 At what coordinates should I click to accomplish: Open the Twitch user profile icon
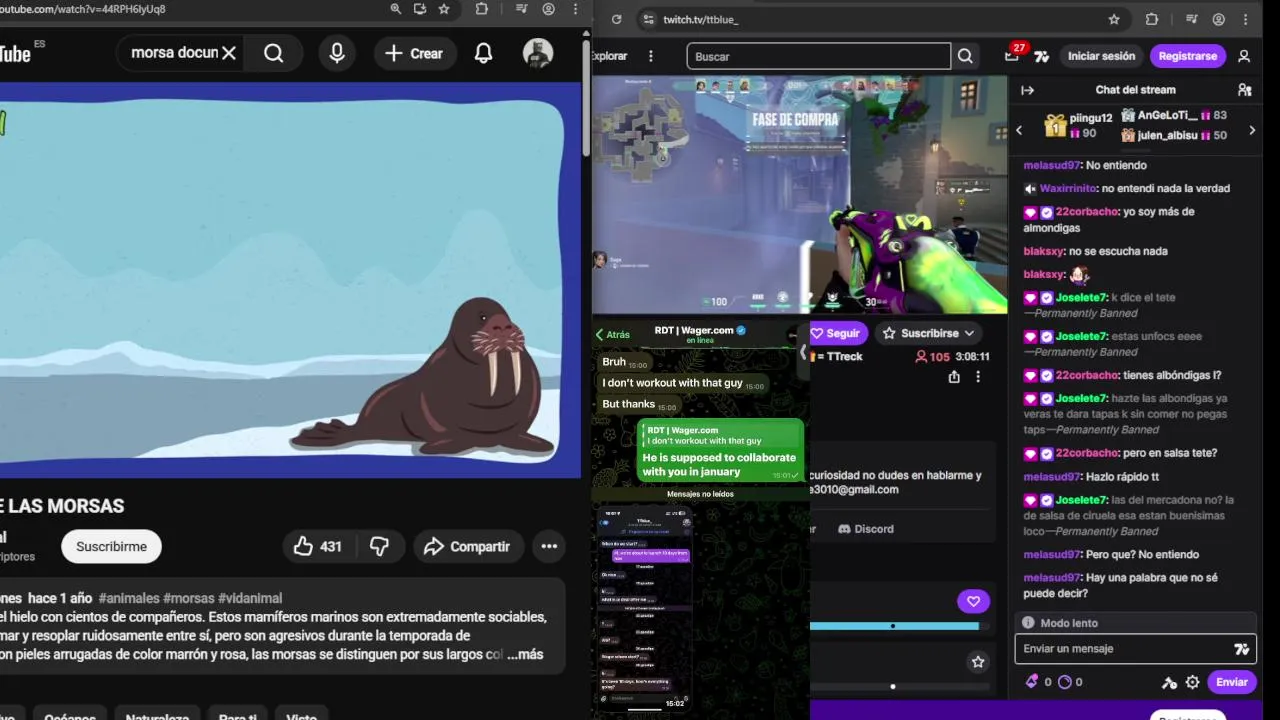coord(1244,56)
